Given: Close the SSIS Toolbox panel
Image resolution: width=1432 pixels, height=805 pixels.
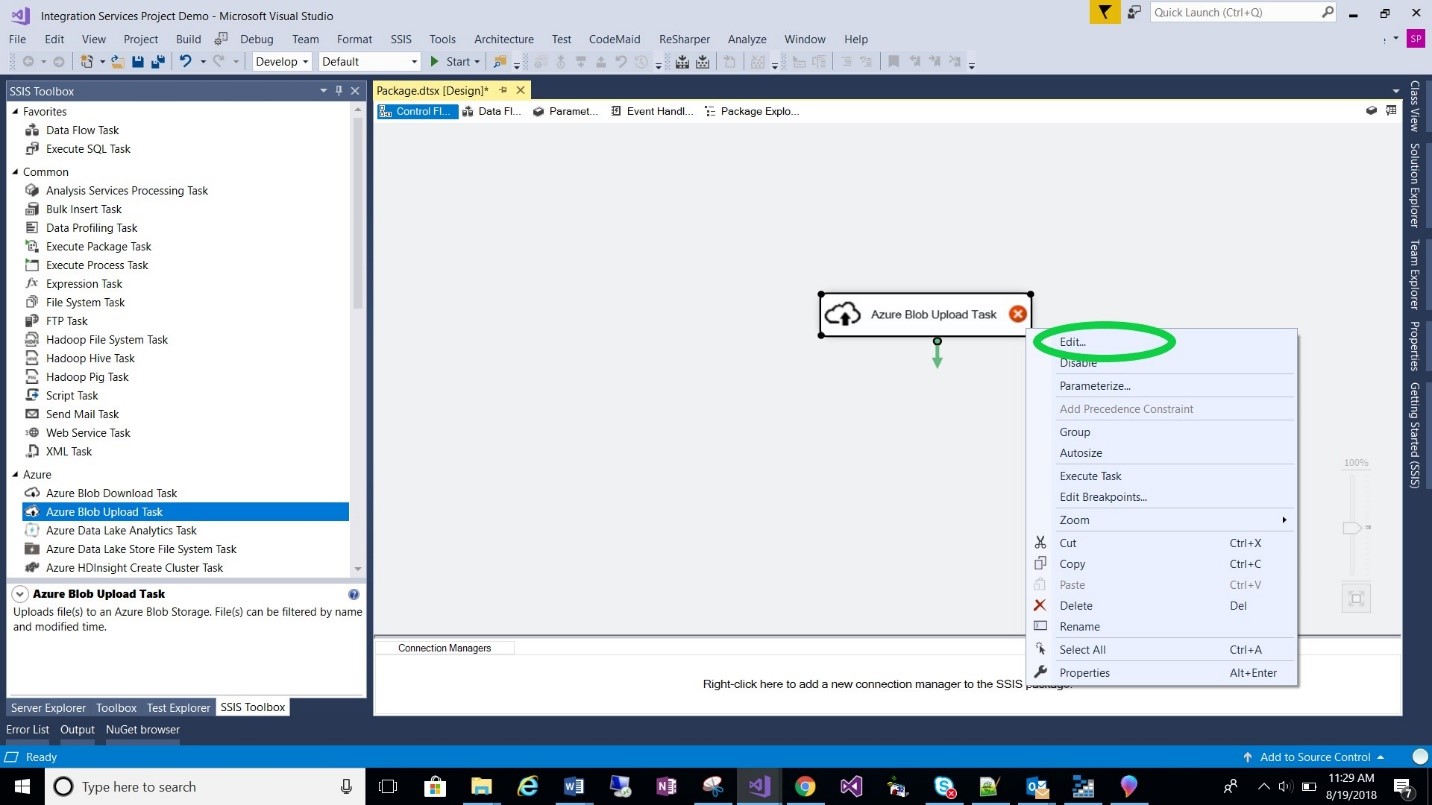Looking at the screenshot, I should pos(354,90).
